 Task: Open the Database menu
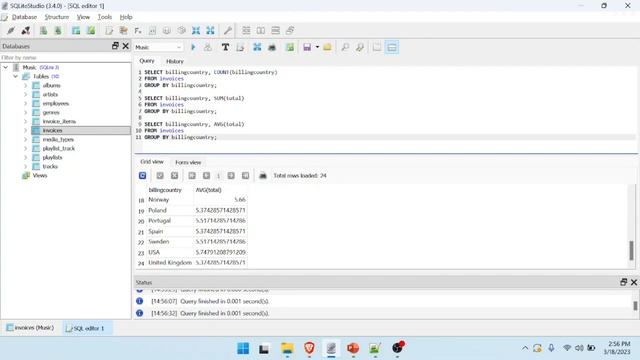click(24, 17)
